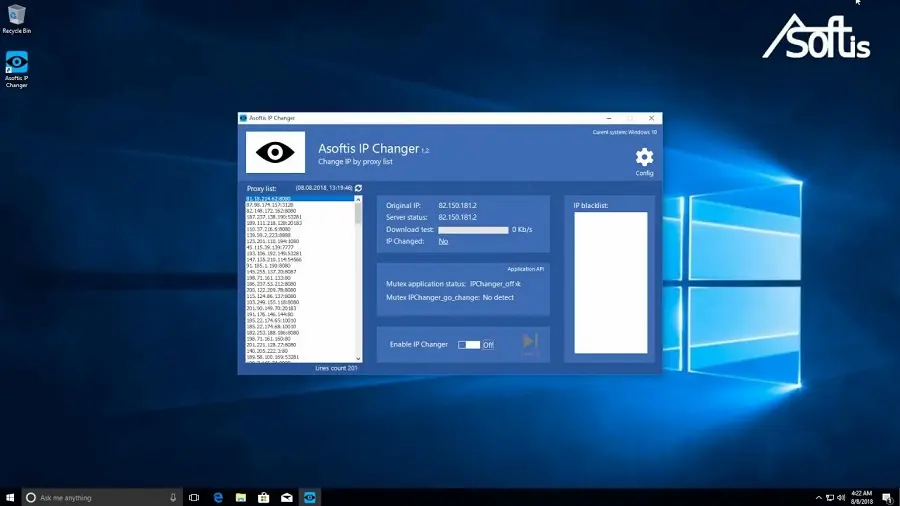
Task: Select the highlighted first proxy entry
Action: point(300,198)
